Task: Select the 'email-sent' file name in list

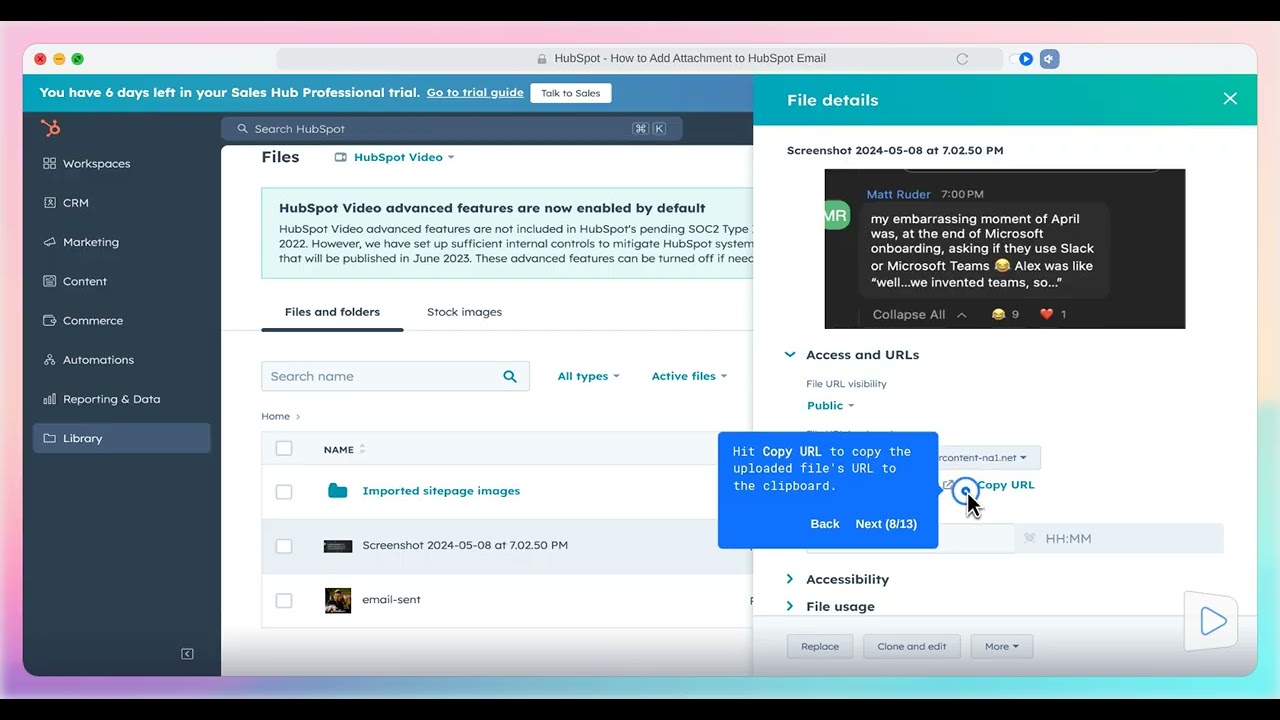Action: 391,600
